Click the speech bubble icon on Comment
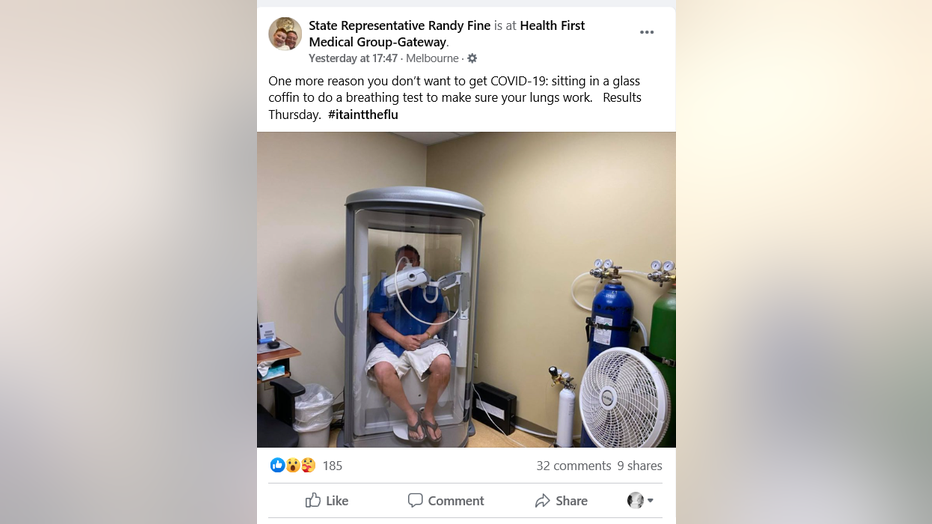The height and width of the screenshot is (524, 932). [x=415, y=500]
